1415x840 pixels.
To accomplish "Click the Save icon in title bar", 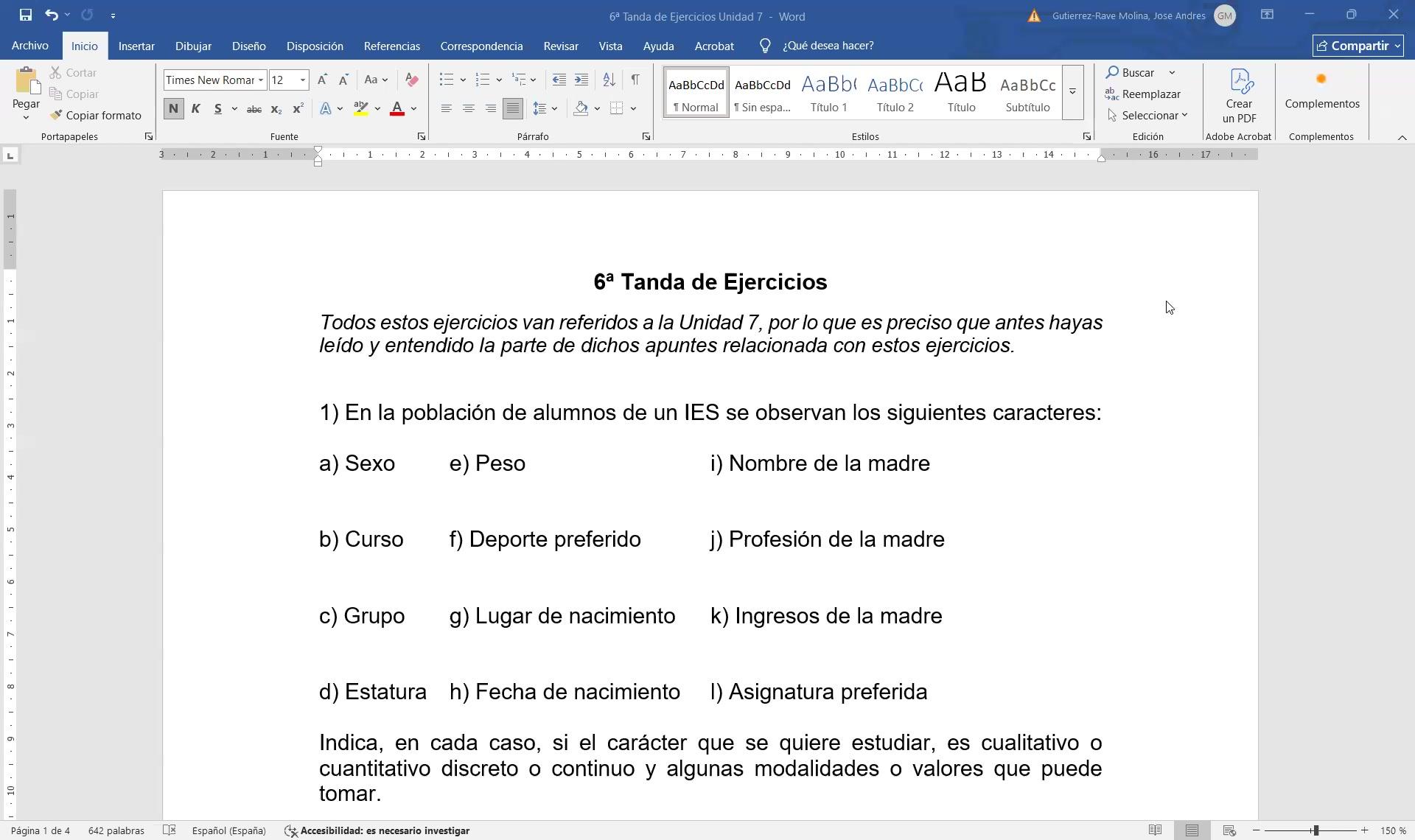I will 25,15.
